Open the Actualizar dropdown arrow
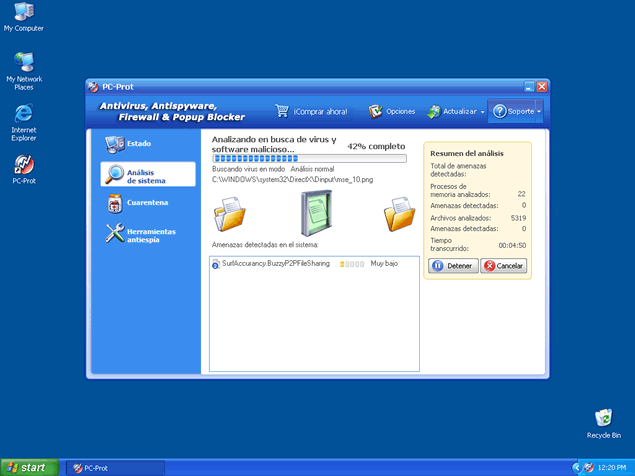 482,112
